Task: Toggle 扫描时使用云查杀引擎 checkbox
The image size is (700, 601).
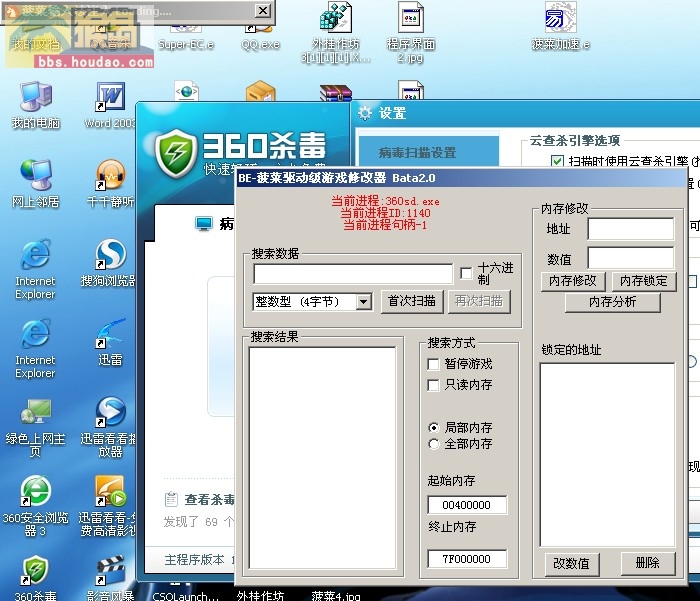Action: 557,161
